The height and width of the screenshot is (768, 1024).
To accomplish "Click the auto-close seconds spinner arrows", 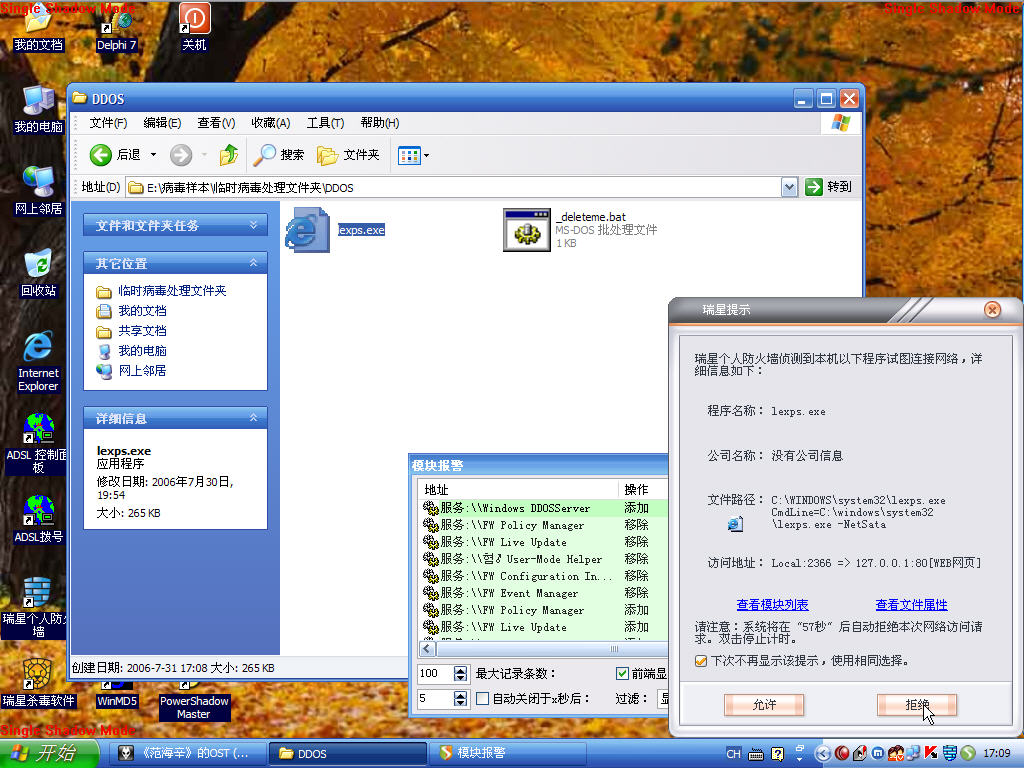I will [x=460, y=699].
